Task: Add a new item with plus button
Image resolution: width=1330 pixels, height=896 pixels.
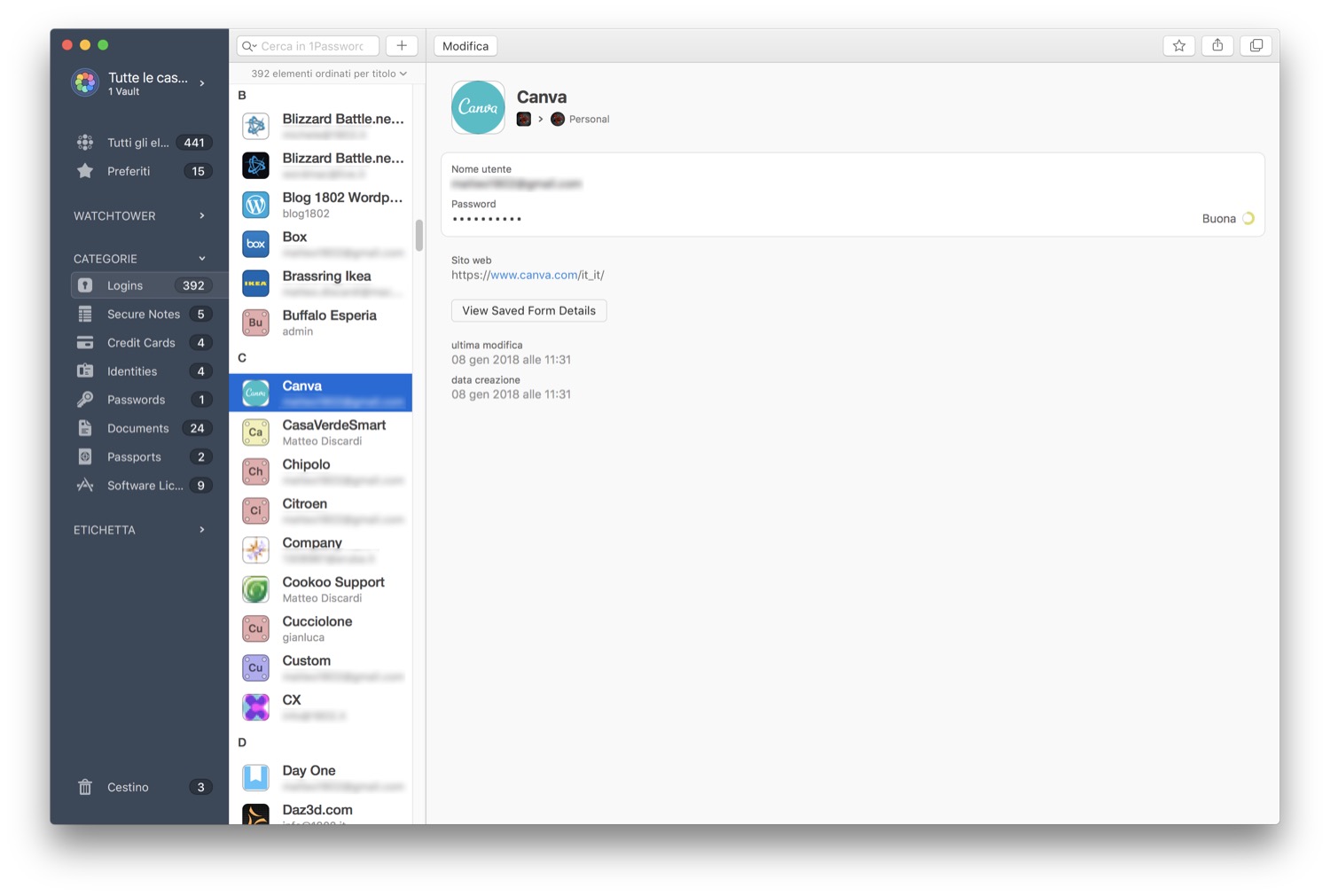Action: (x=402, y=46)
